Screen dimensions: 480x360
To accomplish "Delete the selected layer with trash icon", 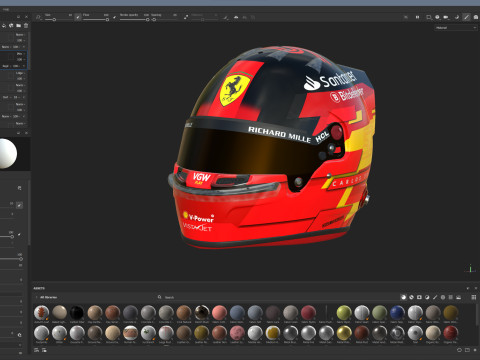I will coord(26,26).
